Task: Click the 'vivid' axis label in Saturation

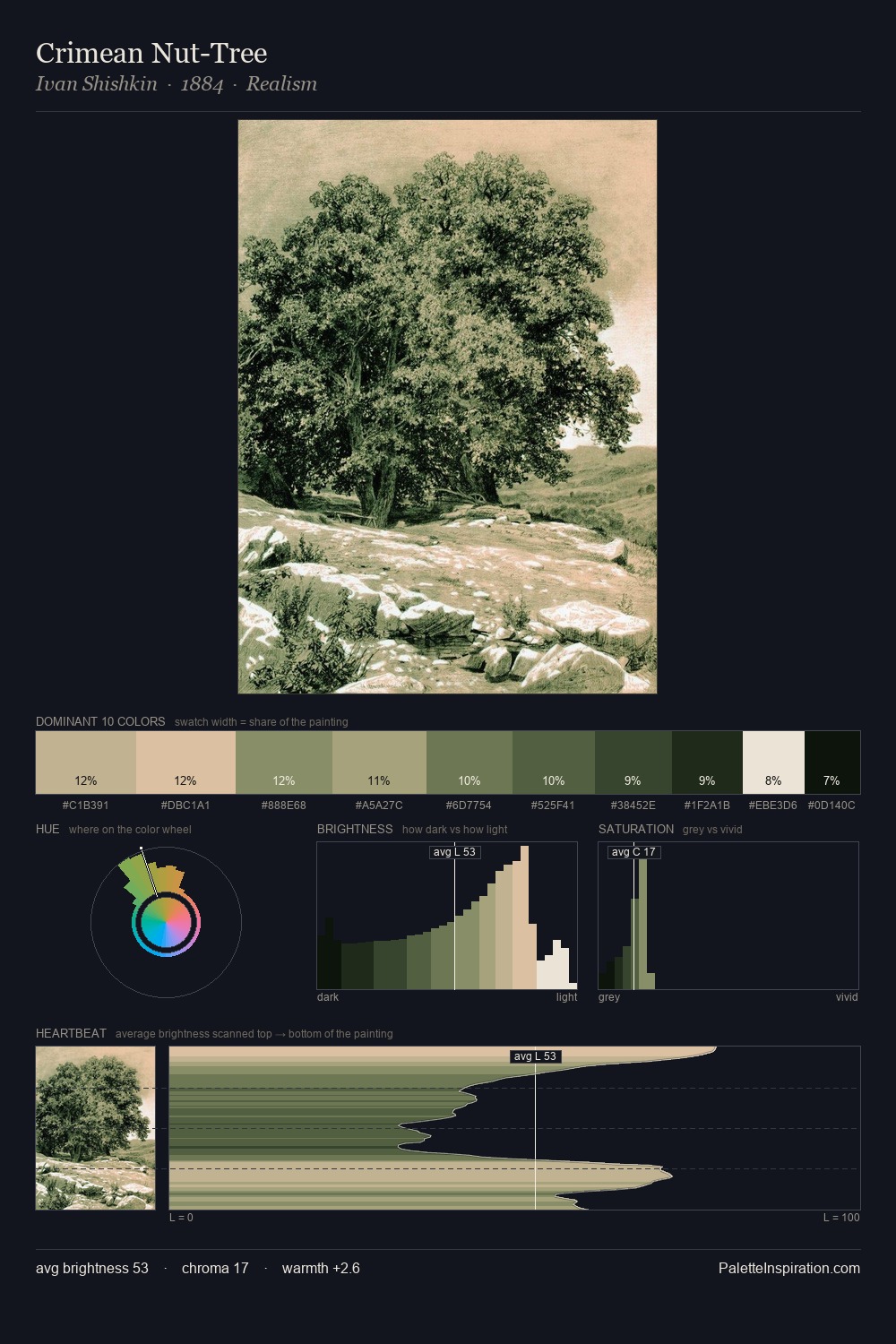Action: (847, 996)
